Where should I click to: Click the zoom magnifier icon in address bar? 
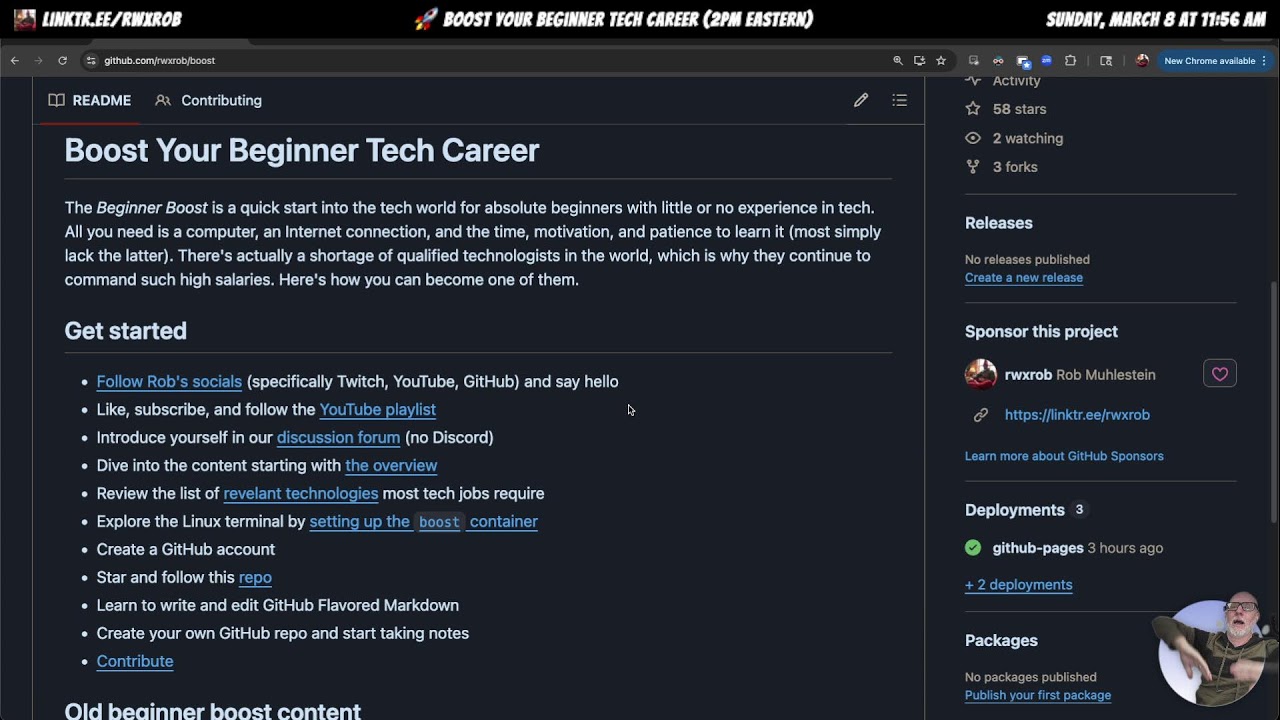click(x=898, y=61)
